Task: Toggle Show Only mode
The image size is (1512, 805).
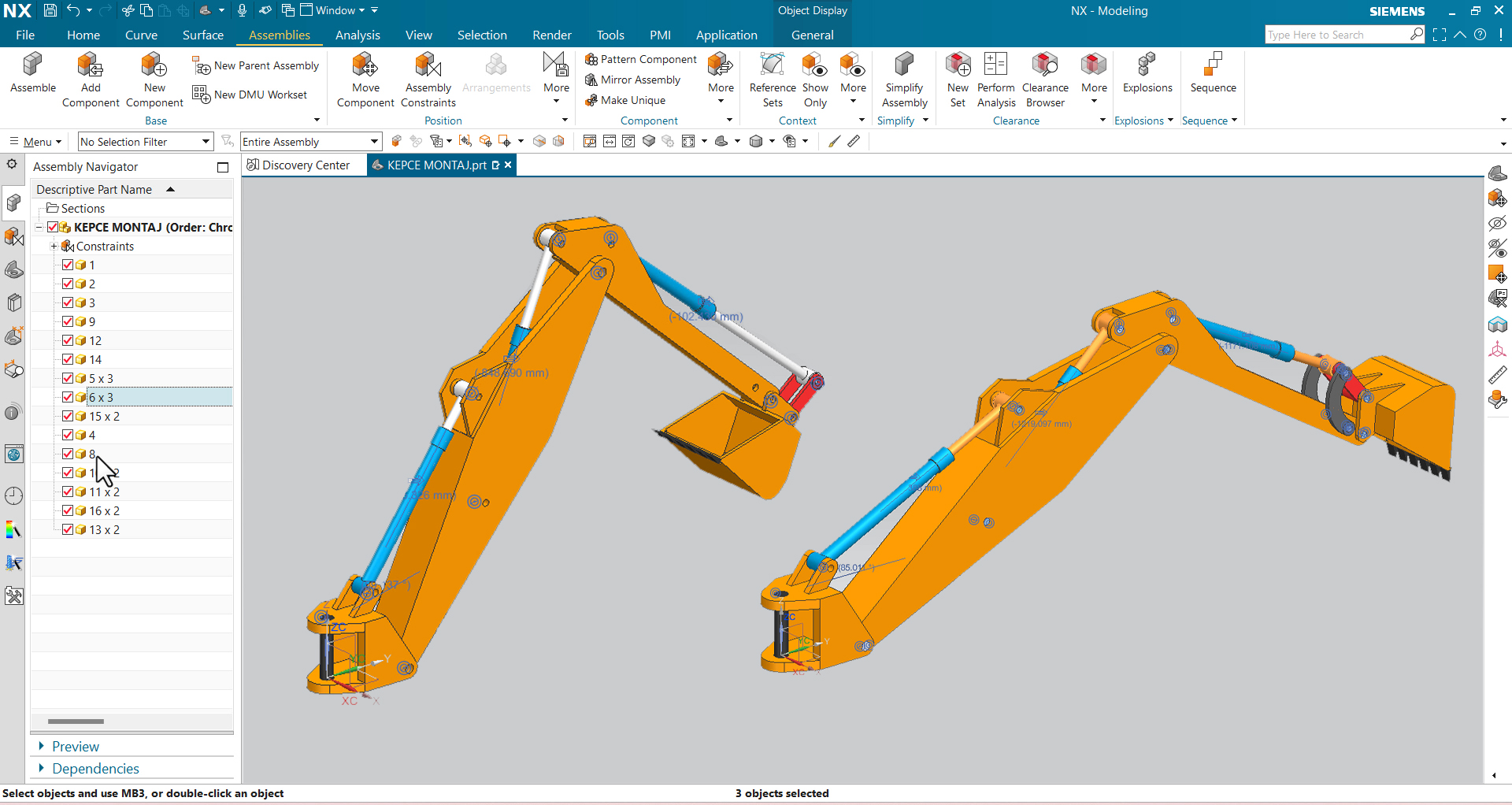Action: click(815, 77)
